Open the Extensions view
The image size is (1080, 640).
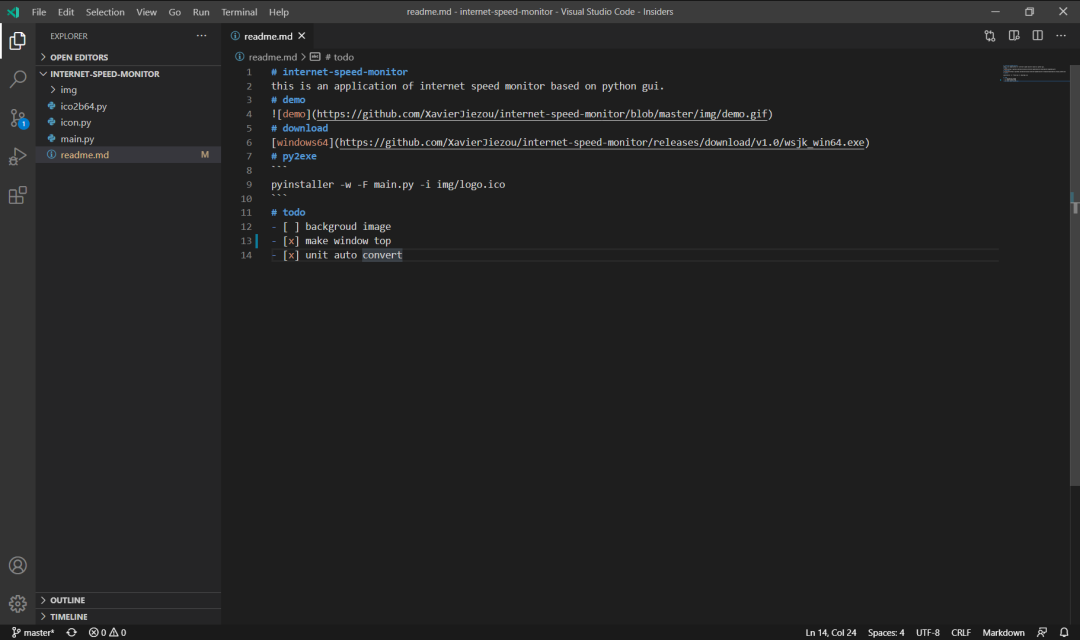pos(18,196)
